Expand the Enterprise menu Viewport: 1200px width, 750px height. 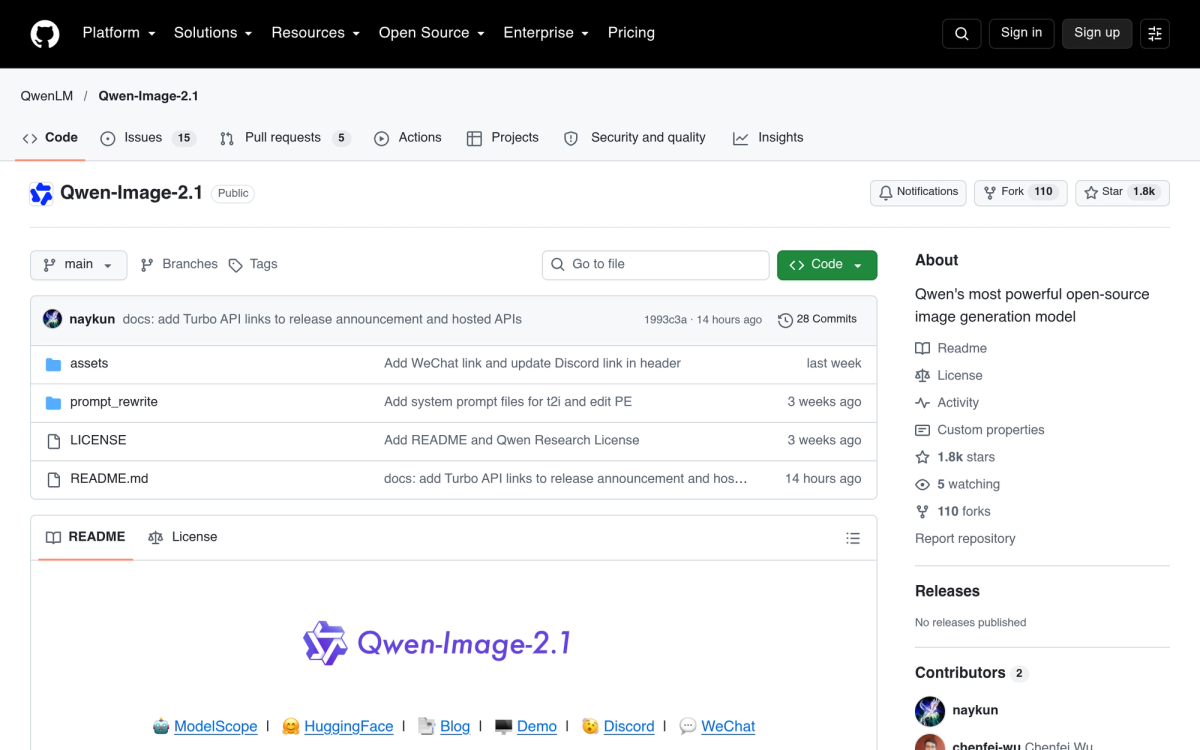(546, 33)
